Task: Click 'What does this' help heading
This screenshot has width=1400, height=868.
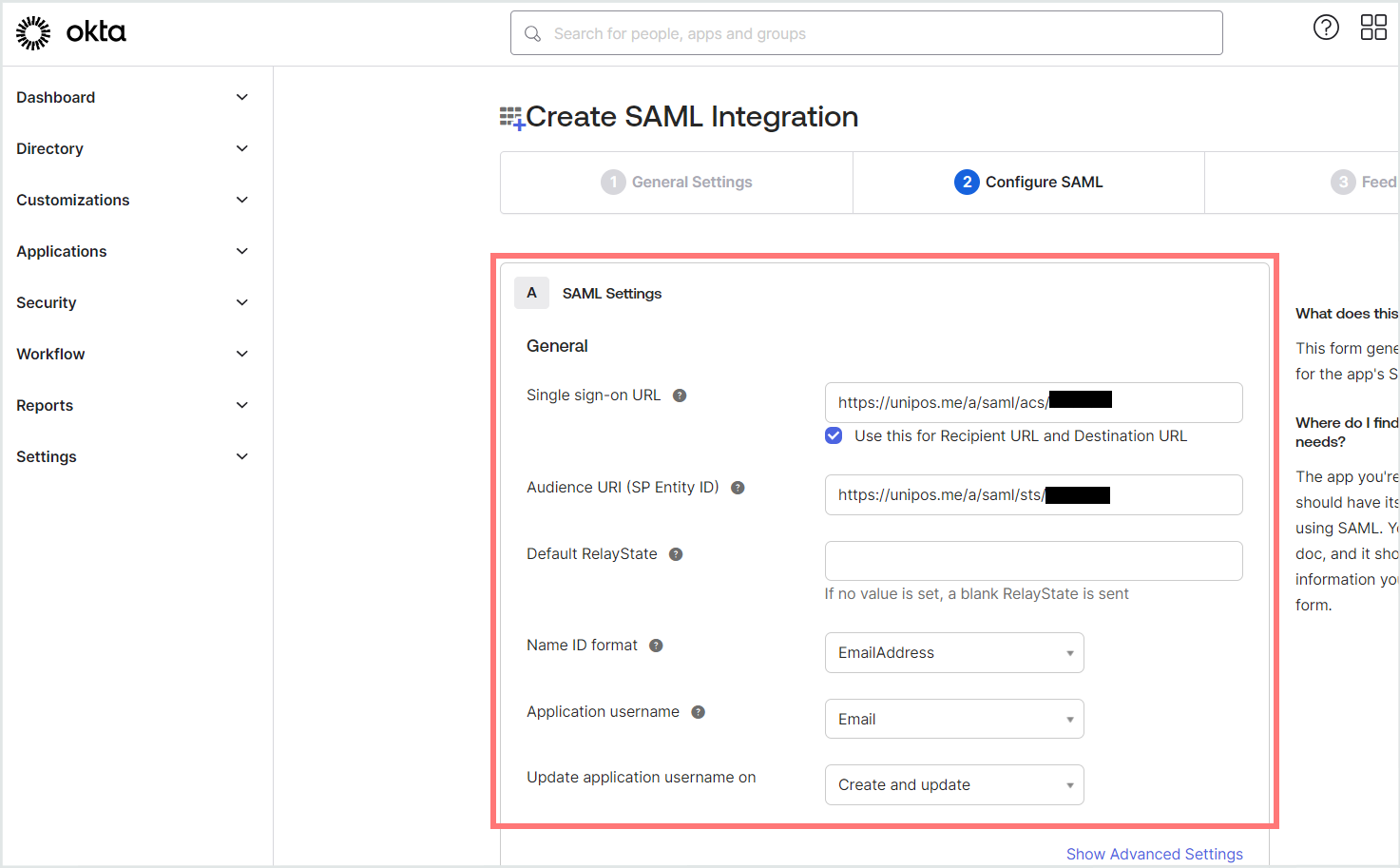Action: tap(1347, 314)
